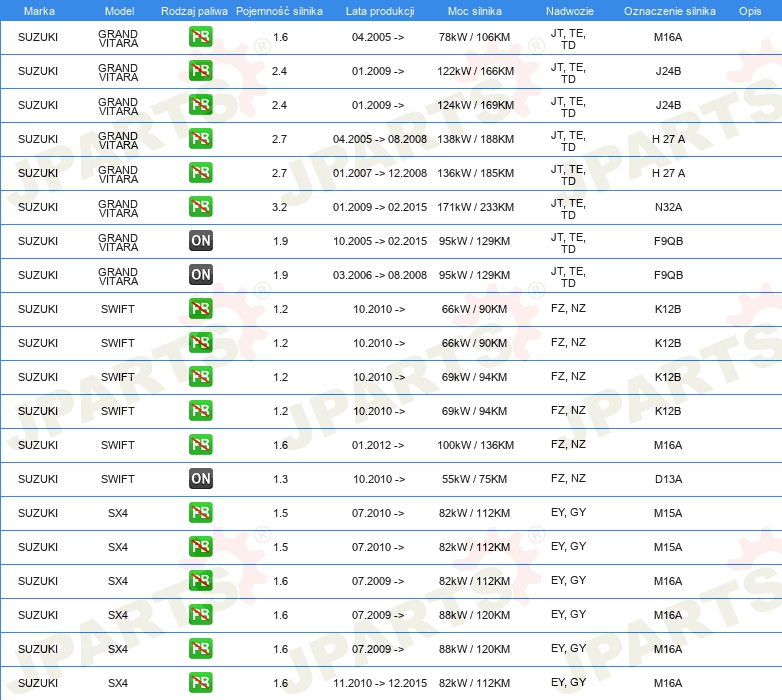Select the 122kW / 166KM cell
The image size is (782, 700).
(x=475, y=71)
